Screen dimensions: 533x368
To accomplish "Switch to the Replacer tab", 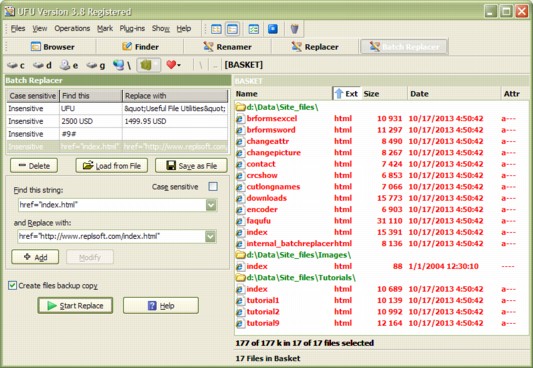I will (315, 47).
